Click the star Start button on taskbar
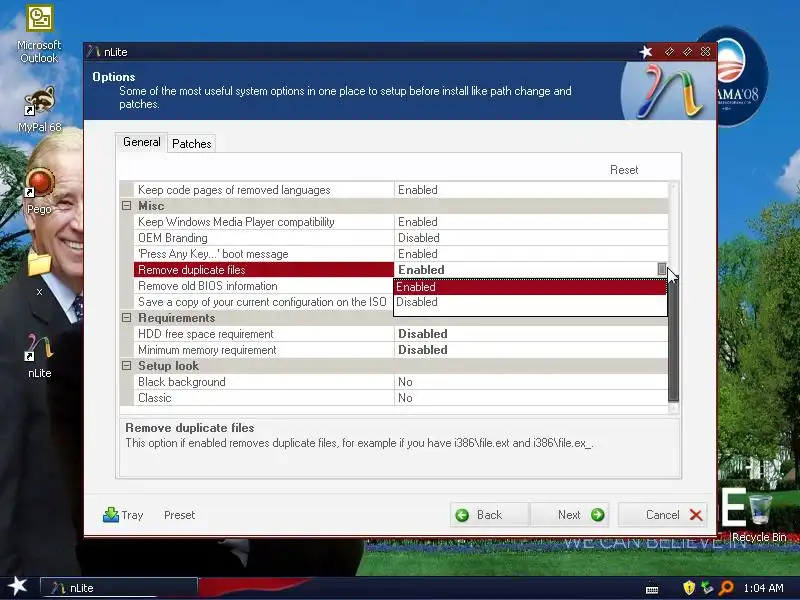The width and height of the screenshot is (800, 600). point(17,586)
